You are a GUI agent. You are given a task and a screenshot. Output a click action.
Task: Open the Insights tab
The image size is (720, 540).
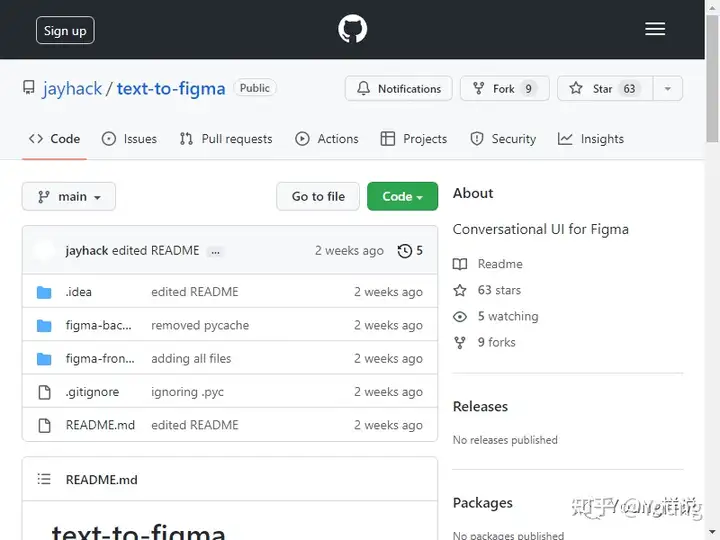pos(591,139)
